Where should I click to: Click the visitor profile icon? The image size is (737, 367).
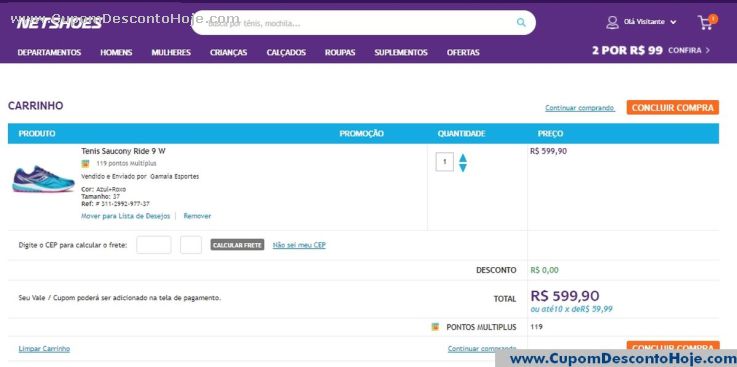coord(612,22)
